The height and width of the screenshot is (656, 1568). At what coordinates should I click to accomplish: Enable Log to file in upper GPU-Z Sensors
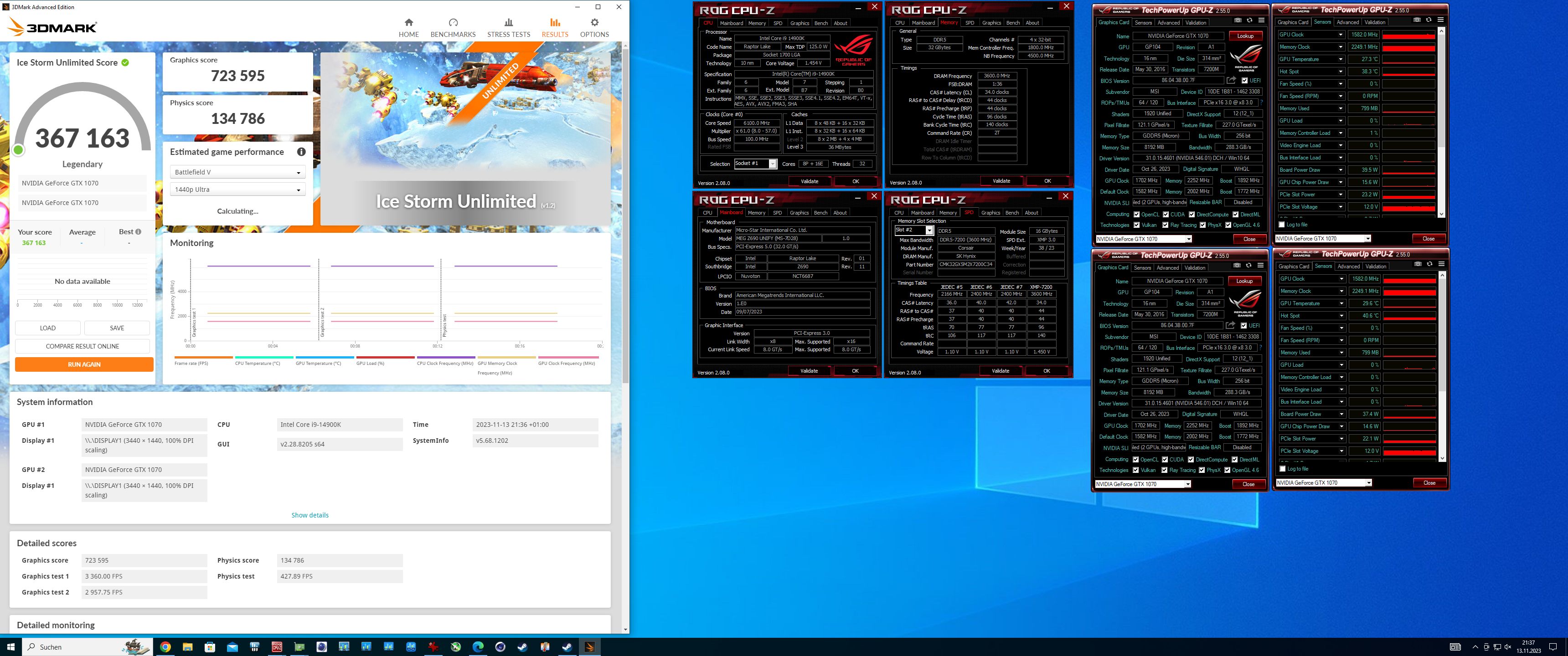click(x=1282, y=225)
